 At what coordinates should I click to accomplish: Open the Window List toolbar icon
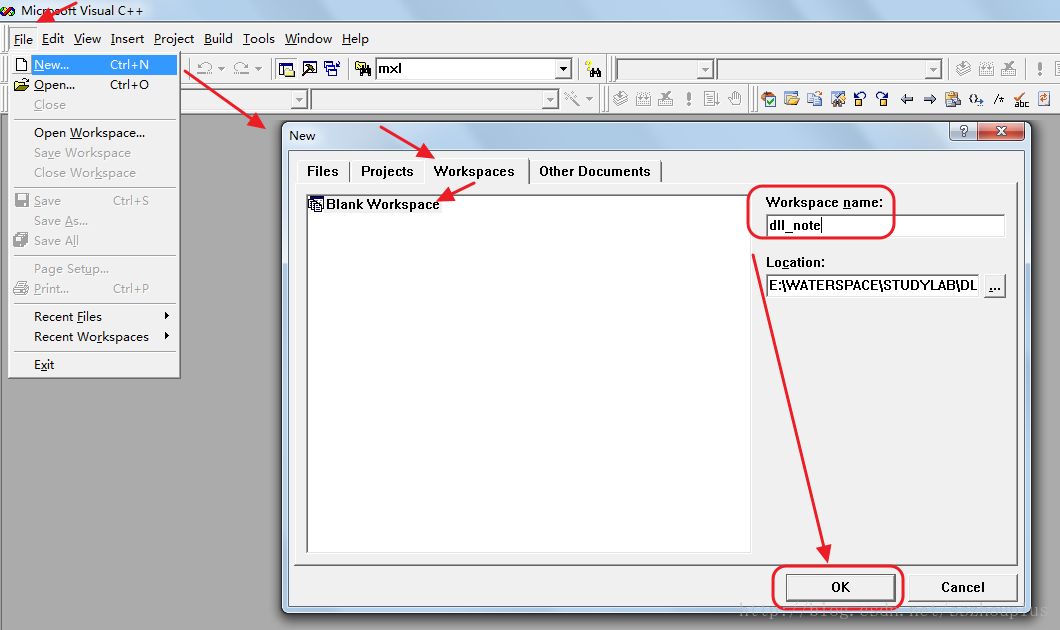[332, 69]
